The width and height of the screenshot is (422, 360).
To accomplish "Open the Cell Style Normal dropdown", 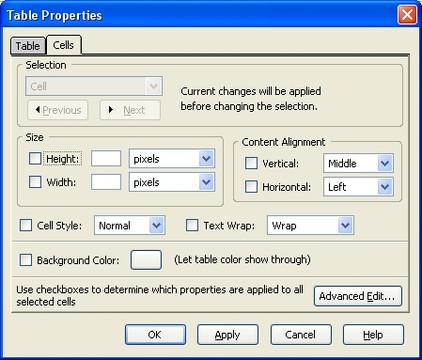I will (x=130, y=225).
